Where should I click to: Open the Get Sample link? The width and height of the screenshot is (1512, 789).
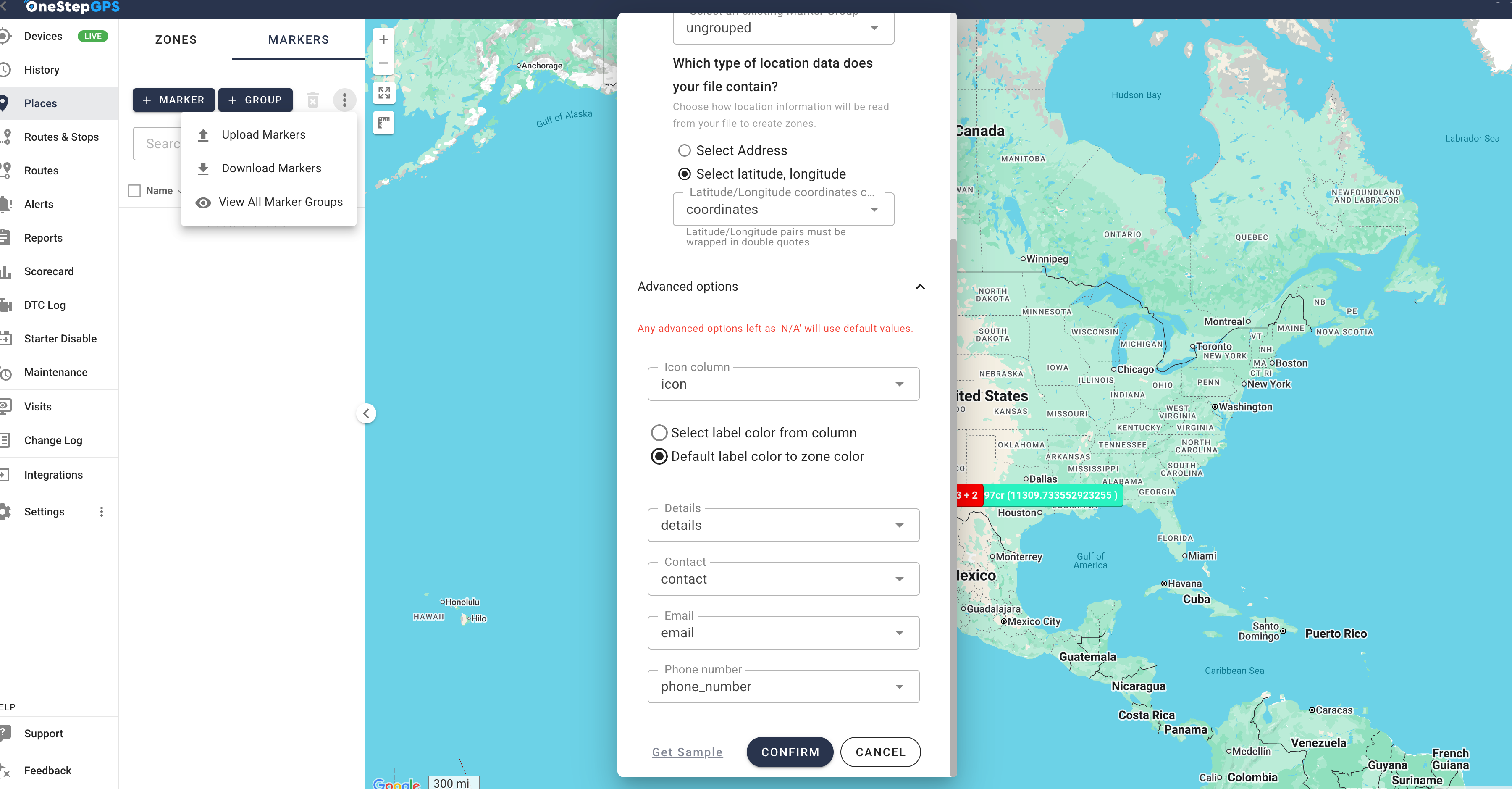687,752
